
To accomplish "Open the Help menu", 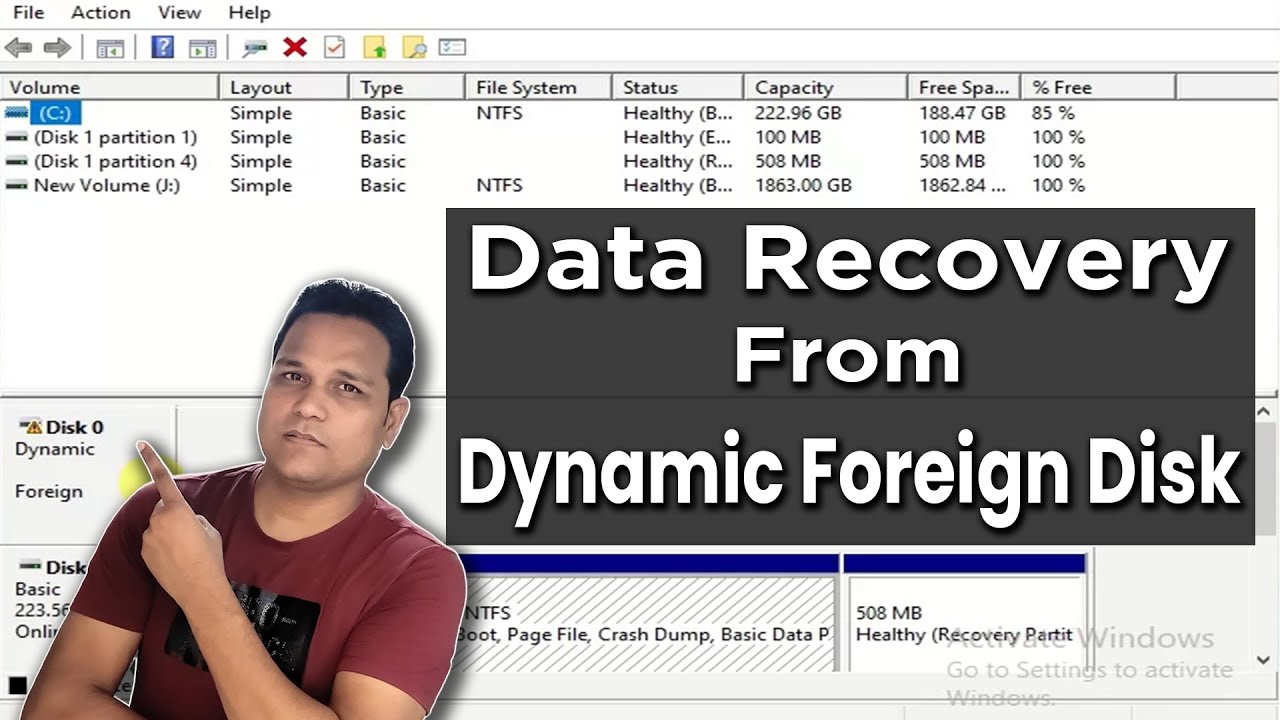I will tap(249, 12).
